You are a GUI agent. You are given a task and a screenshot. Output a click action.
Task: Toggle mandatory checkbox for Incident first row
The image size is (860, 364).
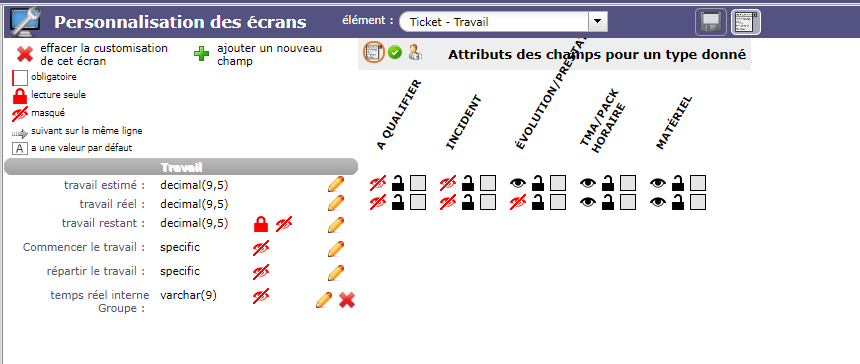coord(488,183)
